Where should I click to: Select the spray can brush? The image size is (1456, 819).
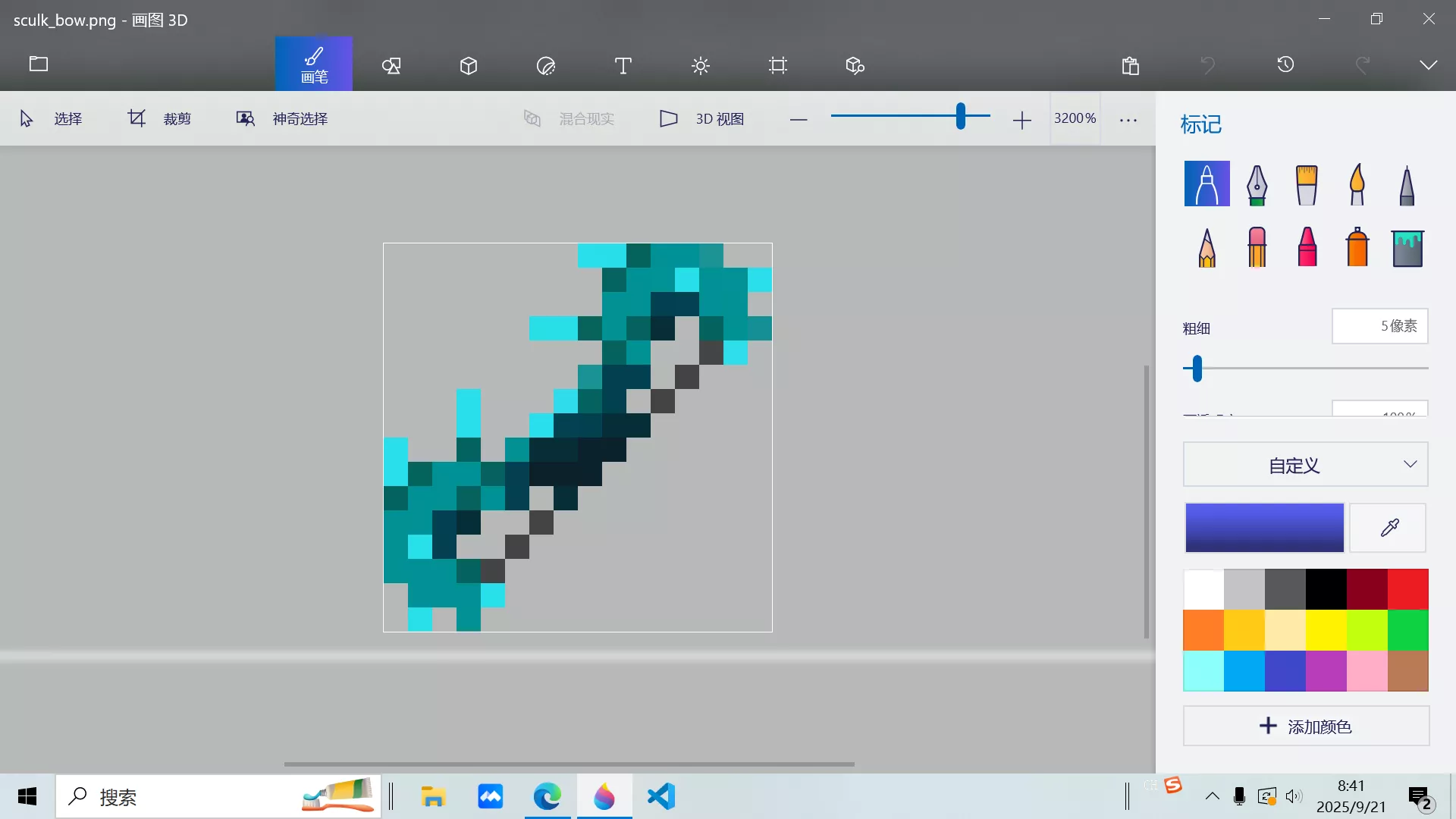coord(1357,247)
